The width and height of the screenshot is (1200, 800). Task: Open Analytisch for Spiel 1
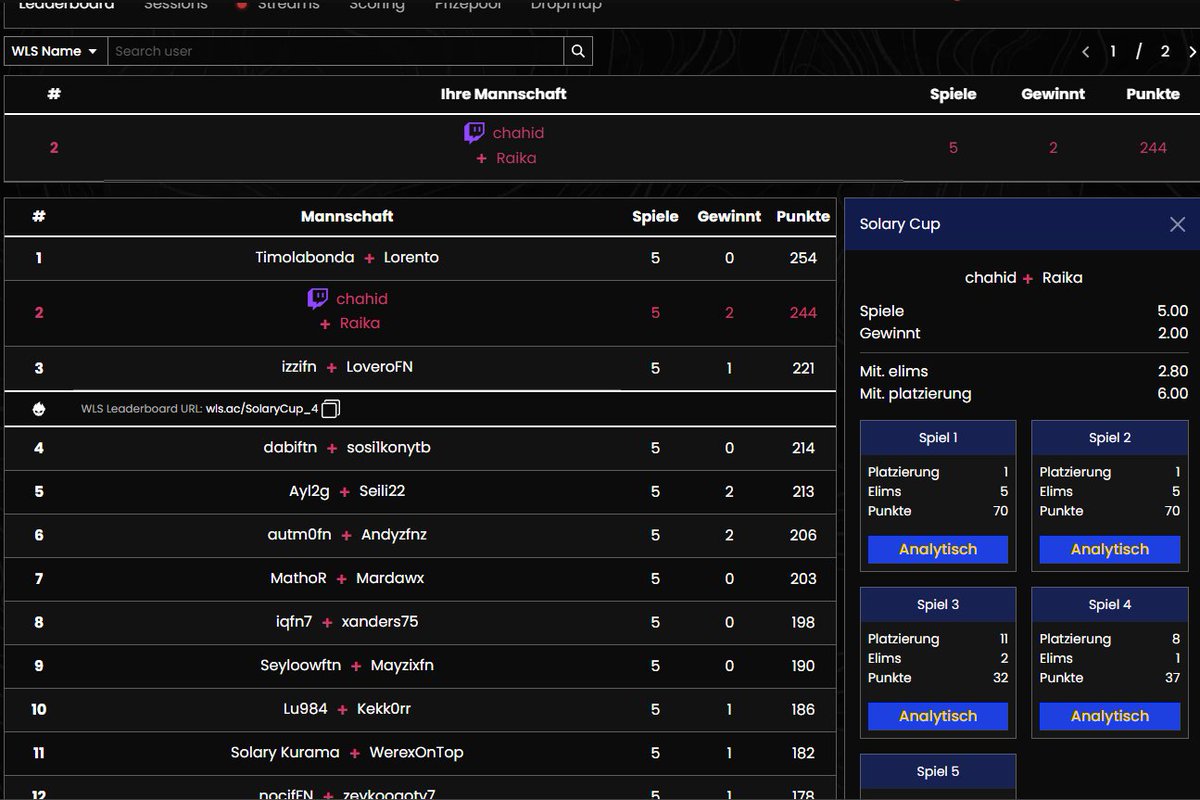point(938,549)
